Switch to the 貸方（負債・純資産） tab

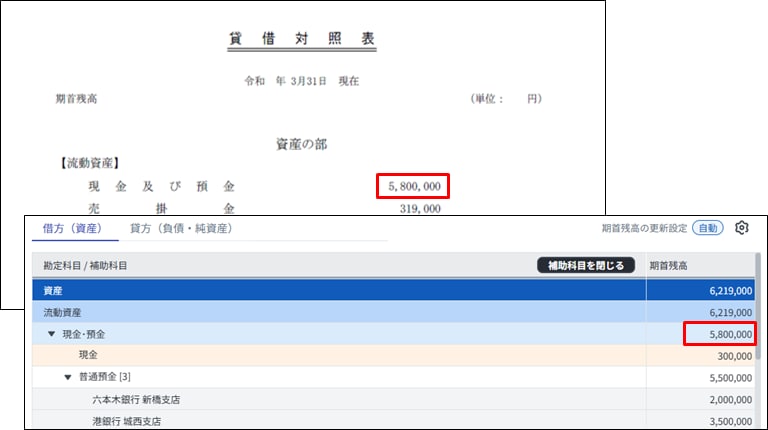[181, 228]
